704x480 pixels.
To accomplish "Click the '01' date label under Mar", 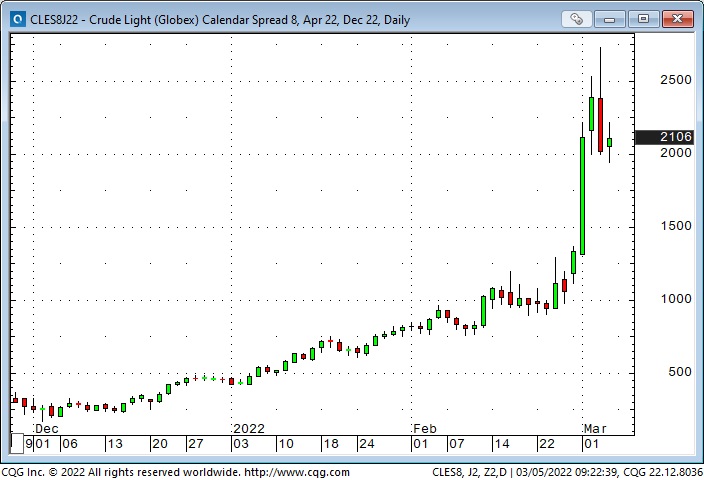I will click(591, 444).
